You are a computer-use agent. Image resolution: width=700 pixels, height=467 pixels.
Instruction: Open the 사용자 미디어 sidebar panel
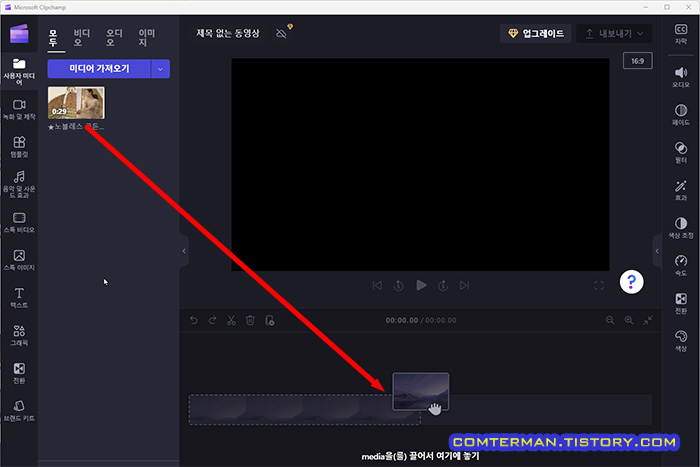19,71
